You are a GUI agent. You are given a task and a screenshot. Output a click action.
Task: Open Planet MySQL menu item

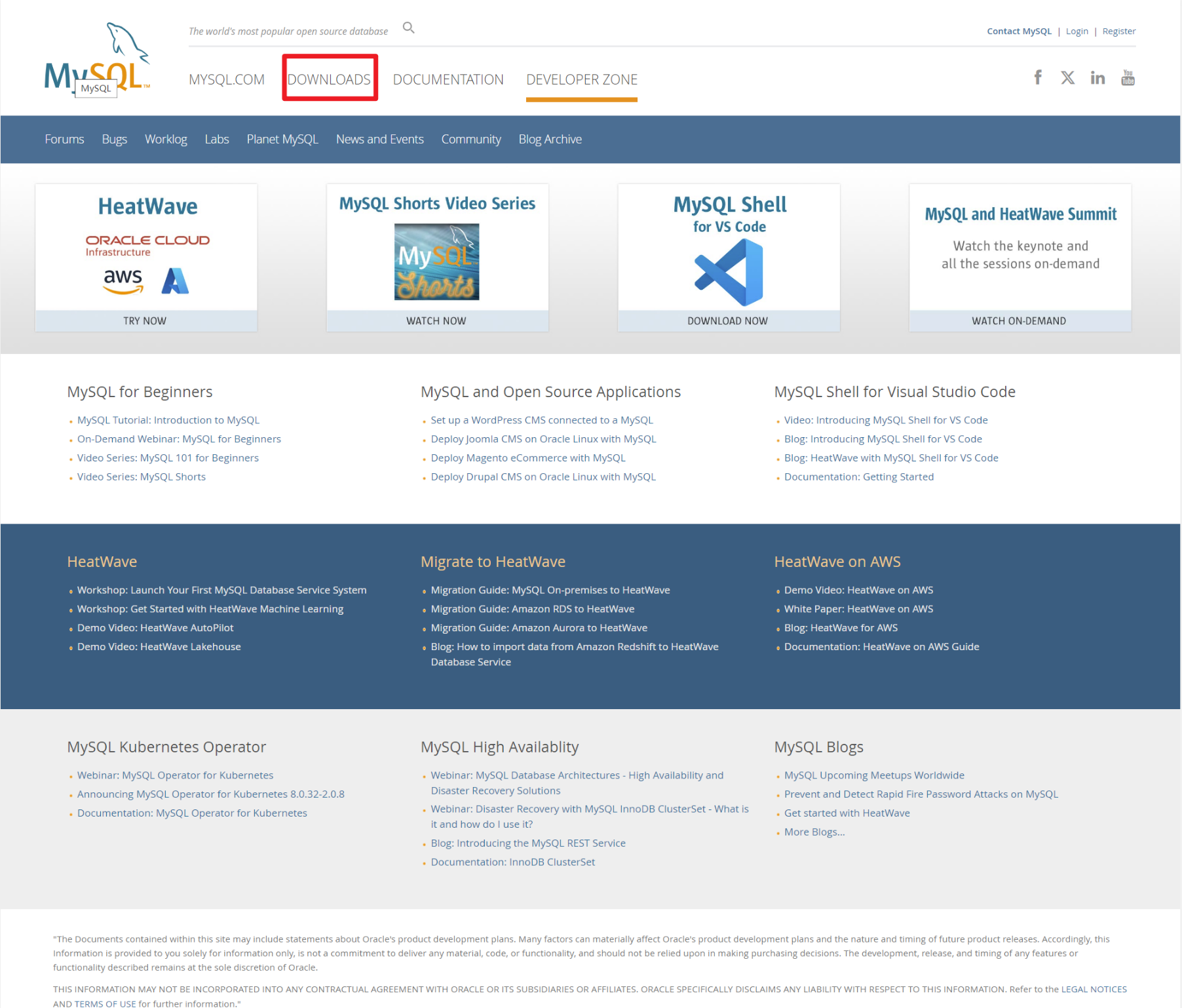point(282,139)
